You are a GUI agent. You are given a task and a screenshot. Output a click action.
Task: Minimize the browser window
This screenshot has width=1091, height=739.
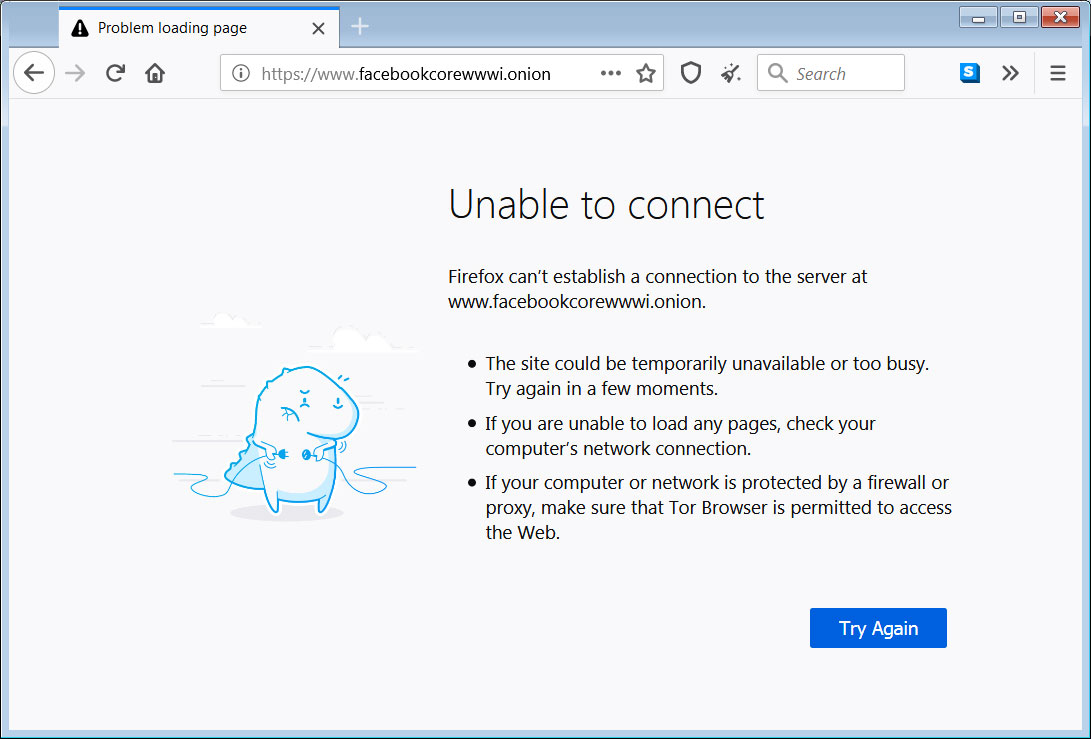tap(978, 17)
